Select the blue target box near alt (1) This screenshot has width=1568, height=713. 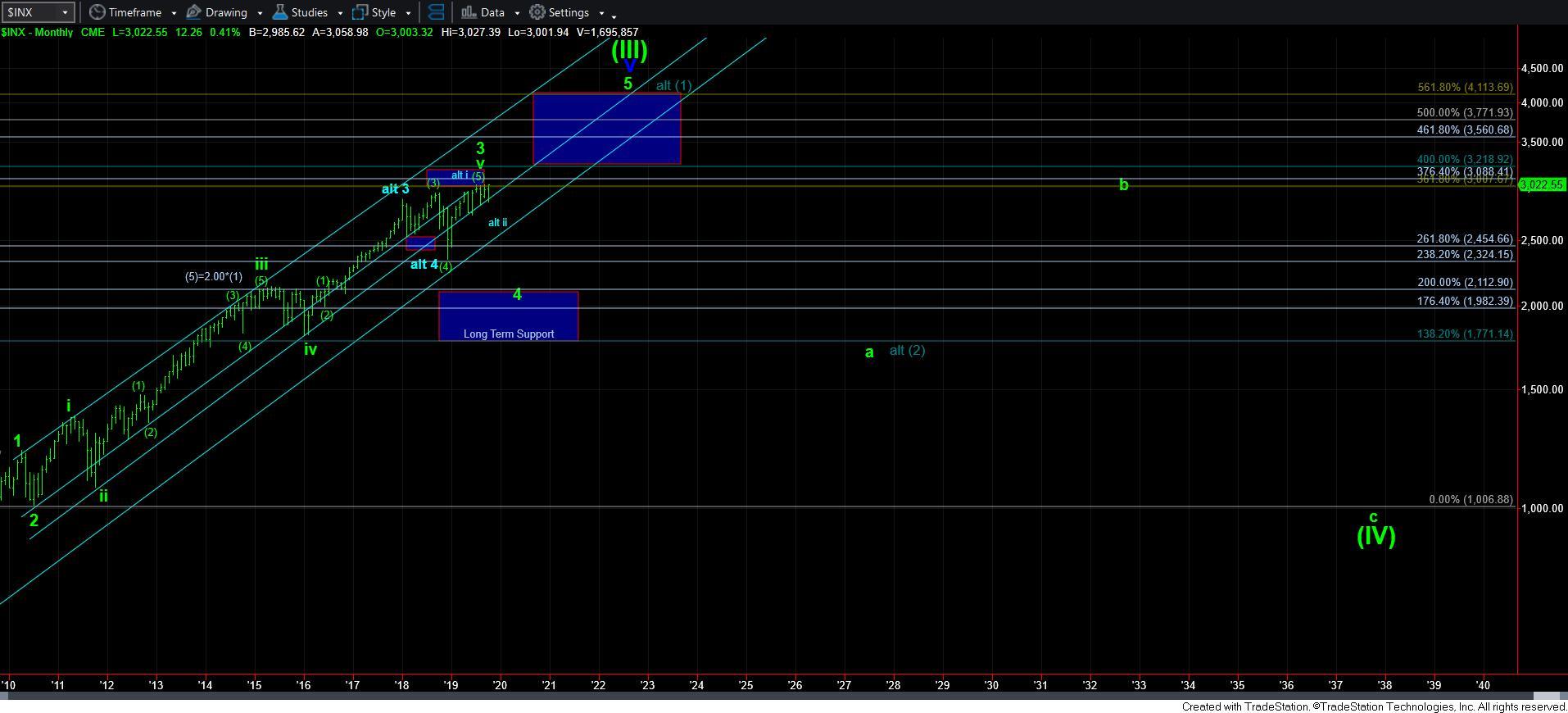click(607, 129)
